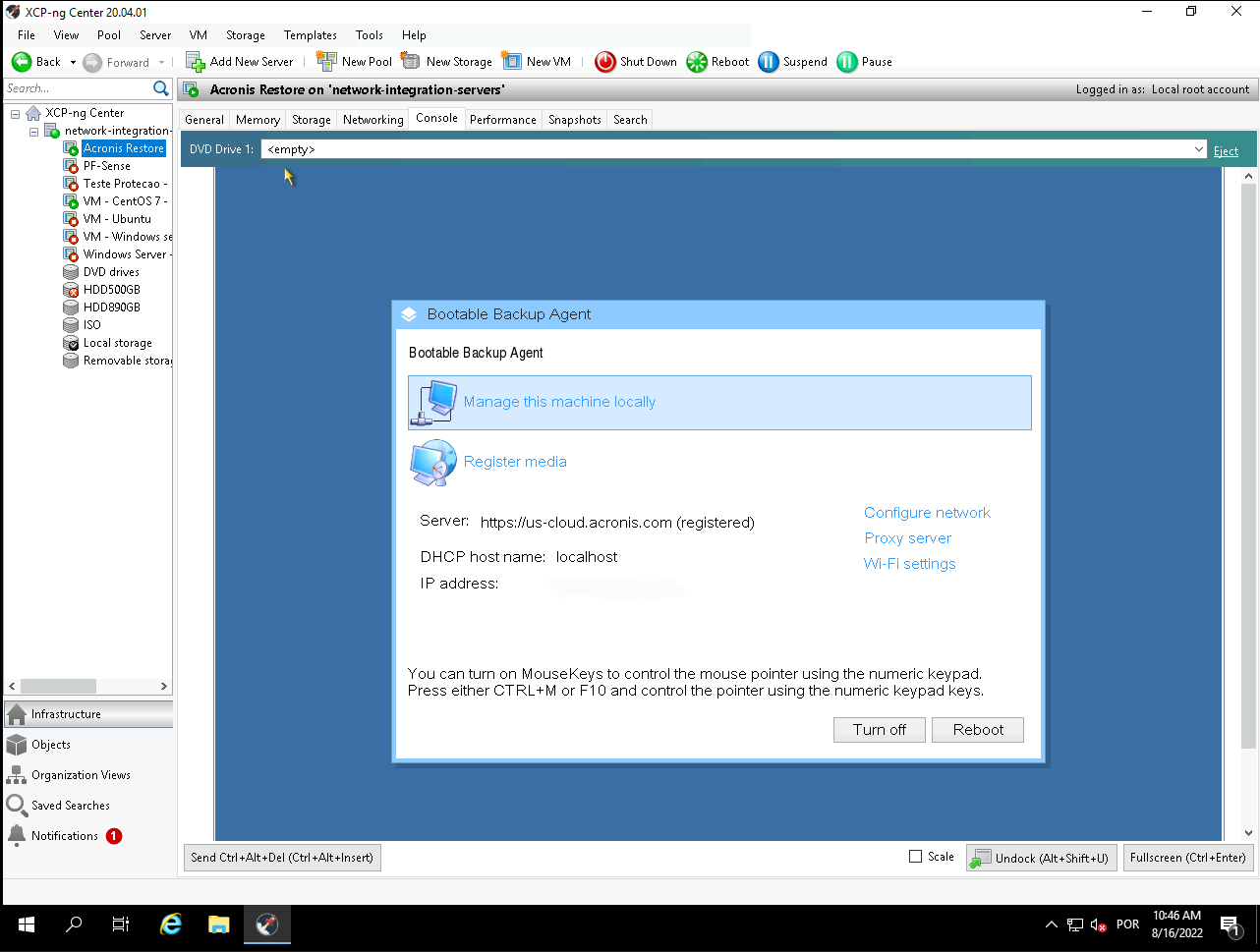Select the ISO storage repository icon
The width and height of the screenshot is (1260, 952).
pos(71,325)
